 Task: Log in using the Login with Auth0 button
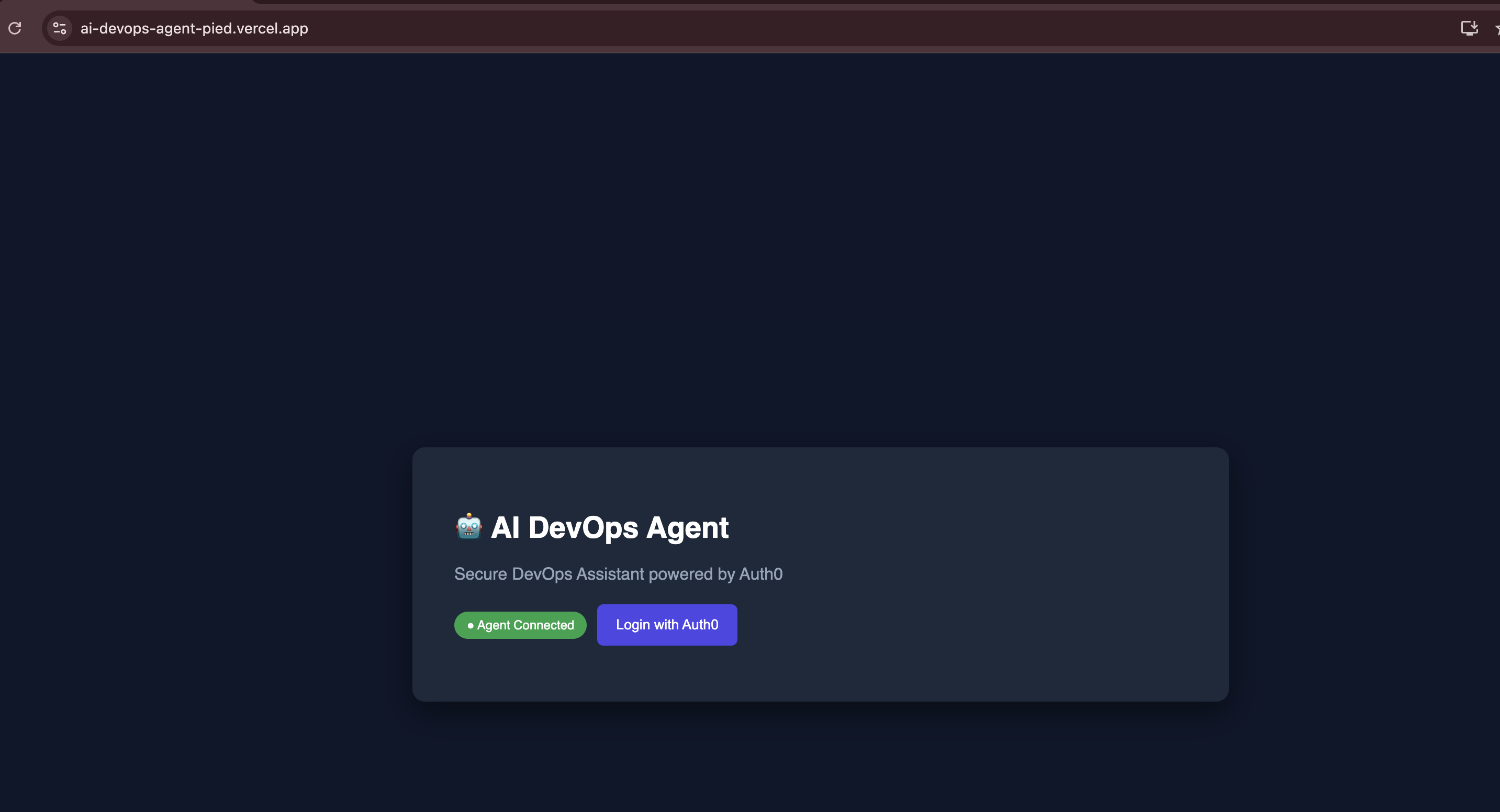[x=667, y=625]
